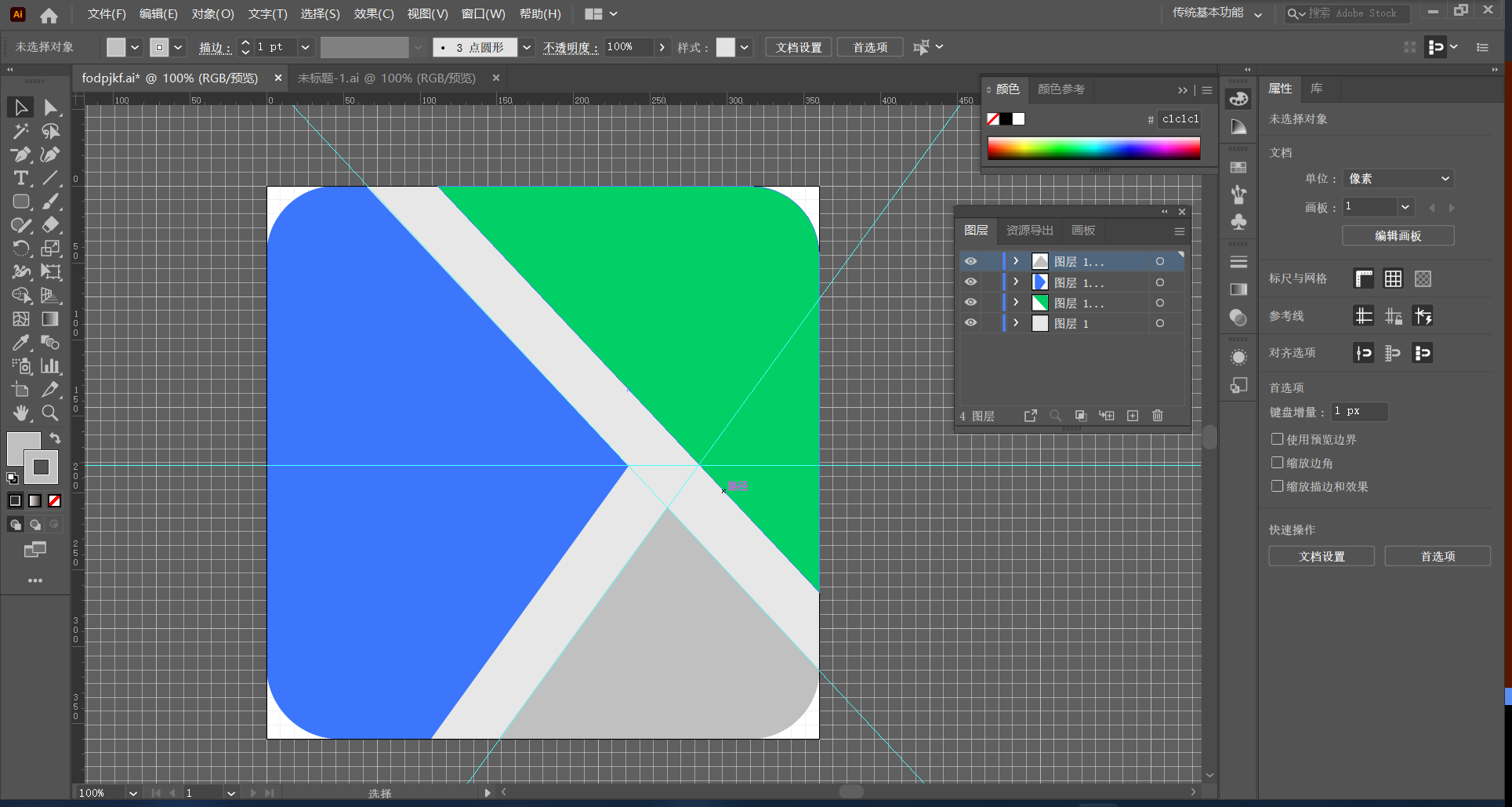Select the Selection tool arrow
The image size is (1512, 807).
click(x=21, y=107)
